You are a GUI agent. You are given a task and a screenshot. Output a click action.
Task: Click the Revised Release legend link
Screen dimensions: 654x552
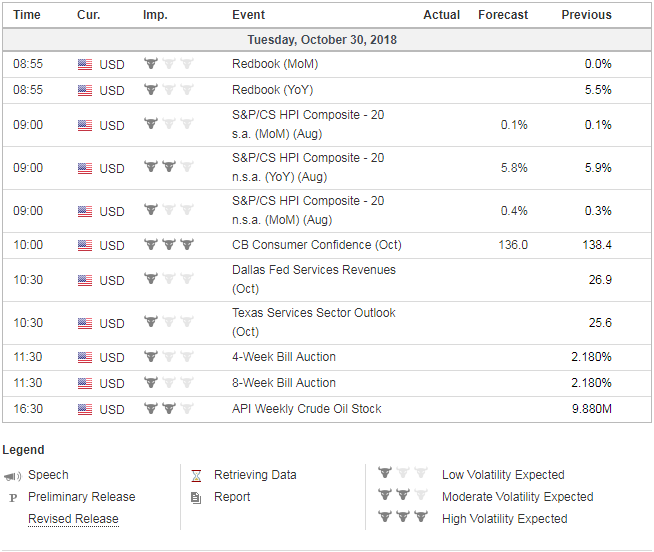click(73, 519)
